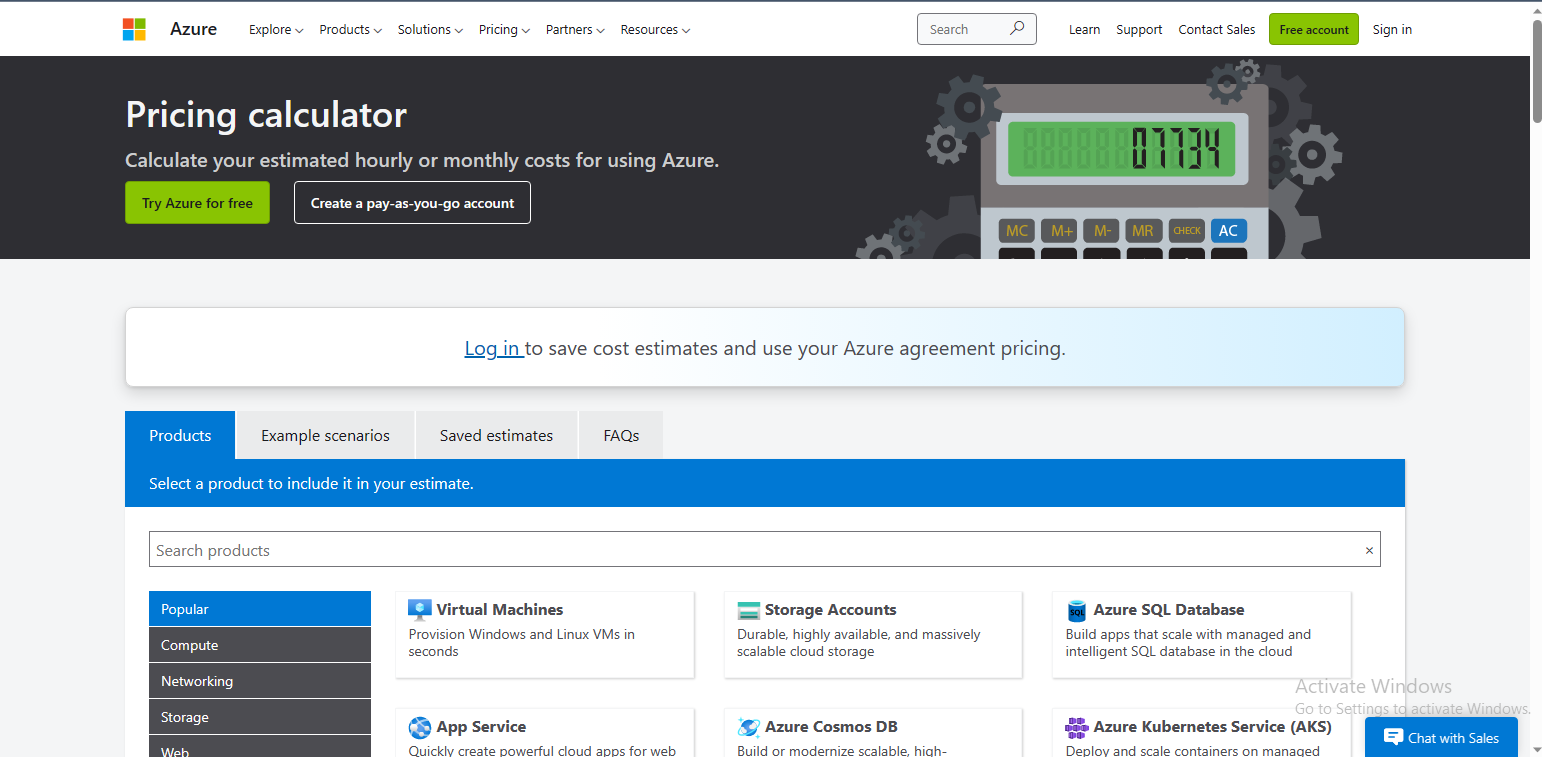Click the Microsoft logo icon
The image size is (1542, 757).
pos(134,29)
